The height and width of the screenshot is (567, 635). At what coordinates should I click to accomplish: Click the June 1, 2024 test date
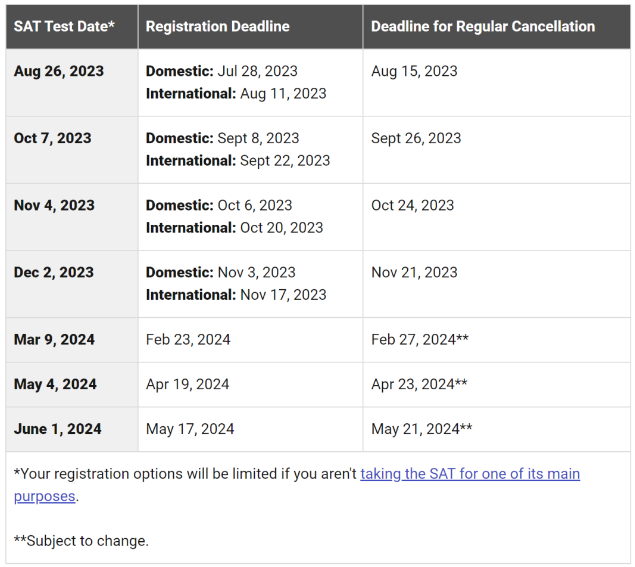(58, 429)
